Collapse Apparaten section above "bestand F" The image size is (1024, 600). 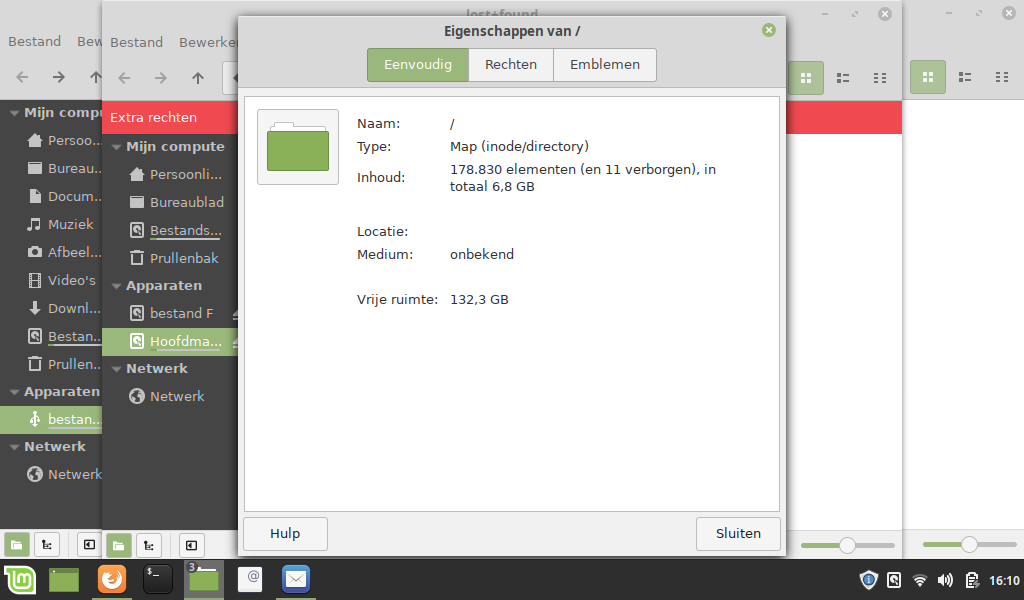pyautogui.click(x=114, y=286)
